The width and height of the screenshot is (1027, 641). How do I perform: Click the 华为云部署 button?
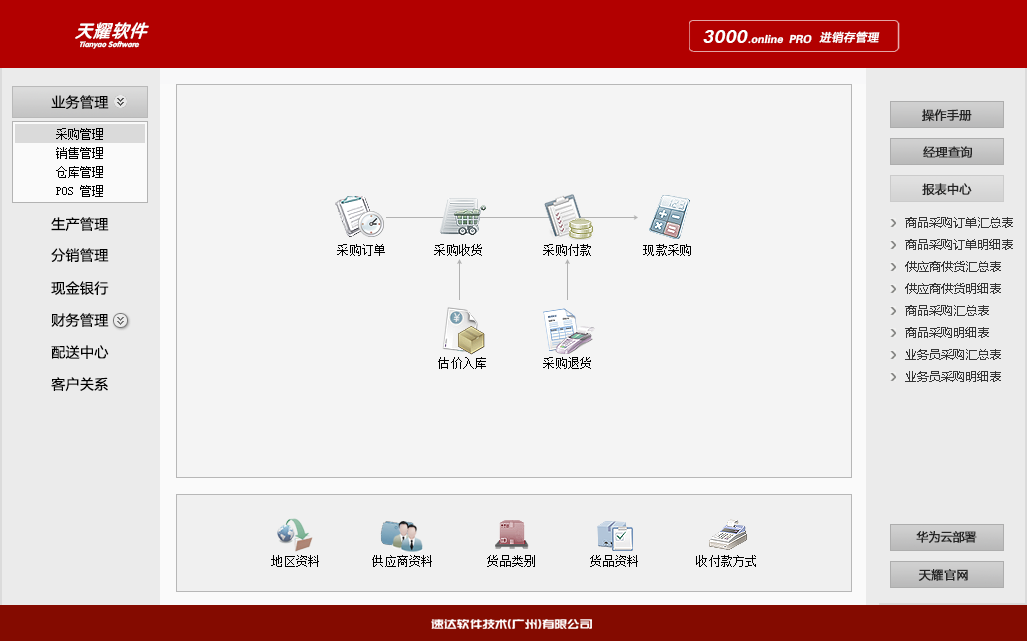946,538
